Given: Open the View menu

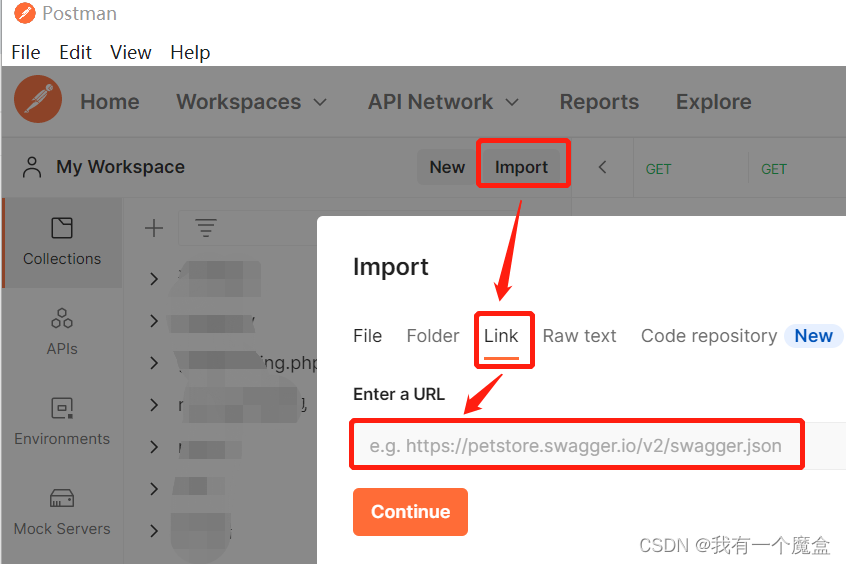Looking at the screenshot, I should (131, 52).
